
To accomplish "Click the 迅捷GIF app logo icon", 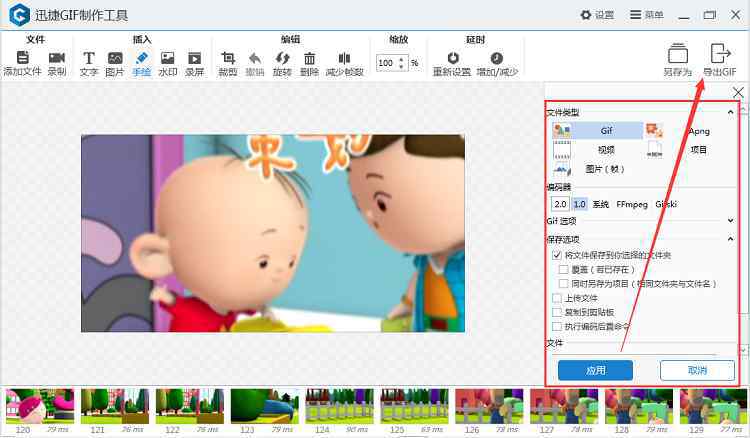I will click(x=20, y=15).
